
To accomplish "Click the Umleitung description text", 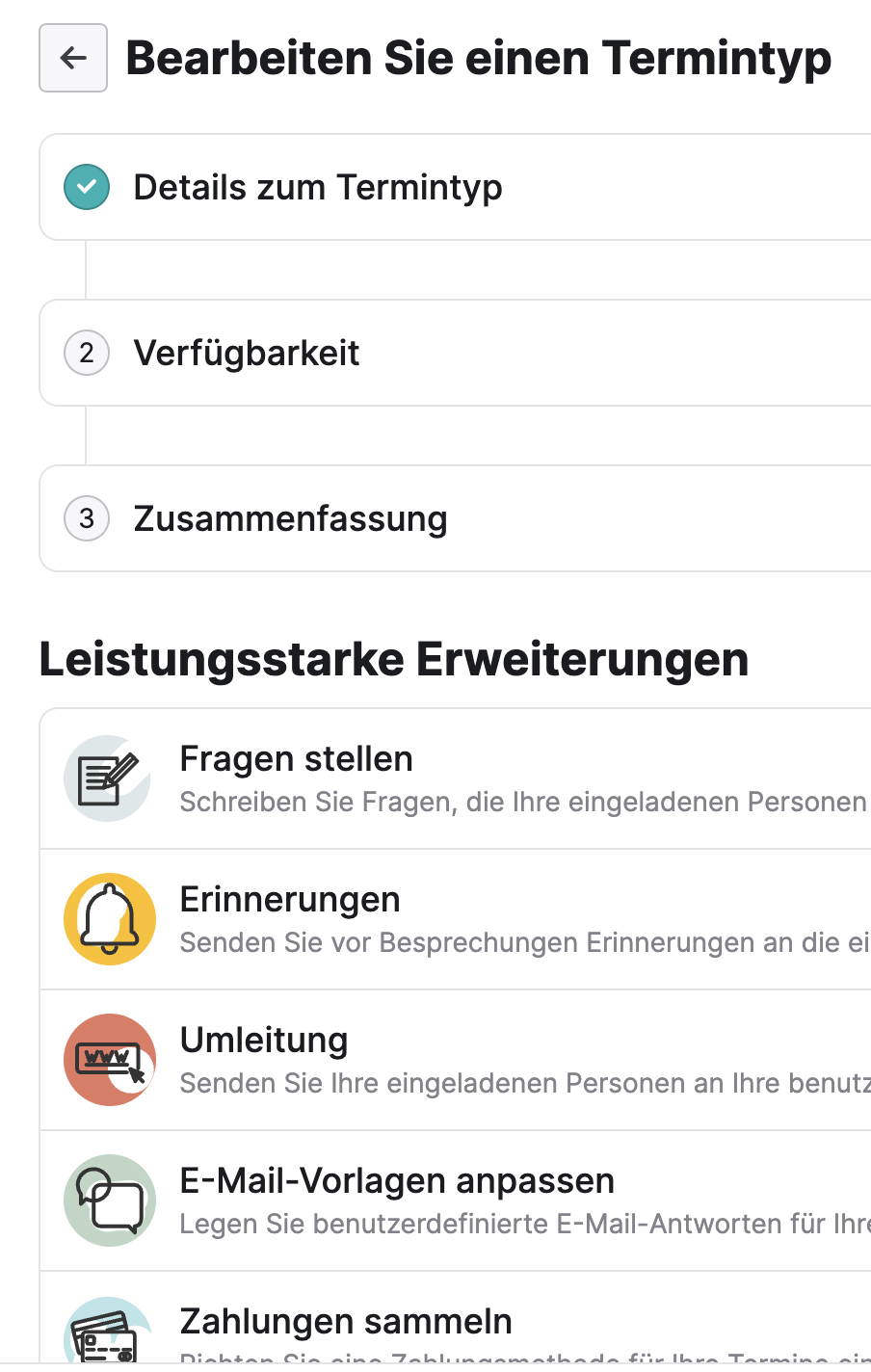I will [525, 1083].
